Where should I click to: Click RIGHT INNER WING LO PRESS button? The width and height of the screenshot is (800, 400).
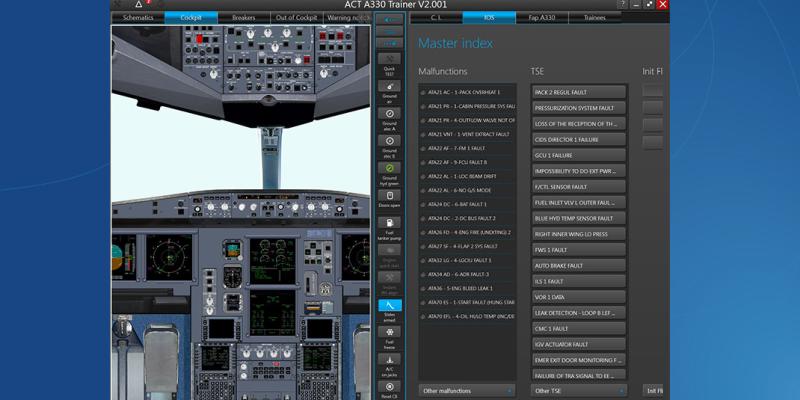pyautogui.click(x=579, y=234)
